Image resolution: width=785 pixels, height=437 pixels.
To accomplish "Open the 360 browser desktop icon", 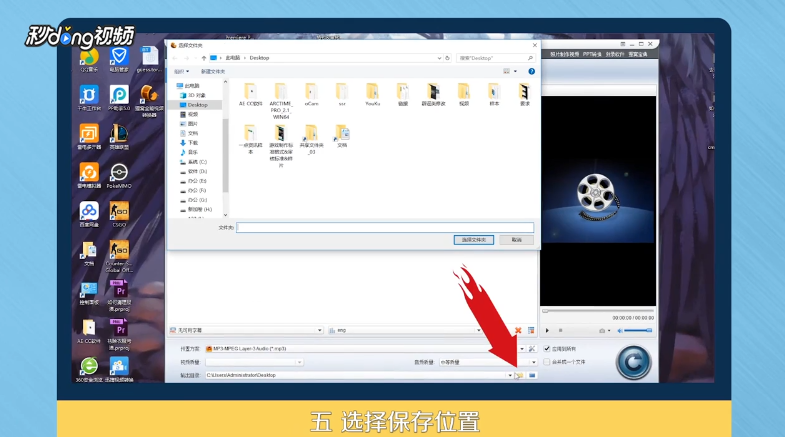I will click(89, 370).
